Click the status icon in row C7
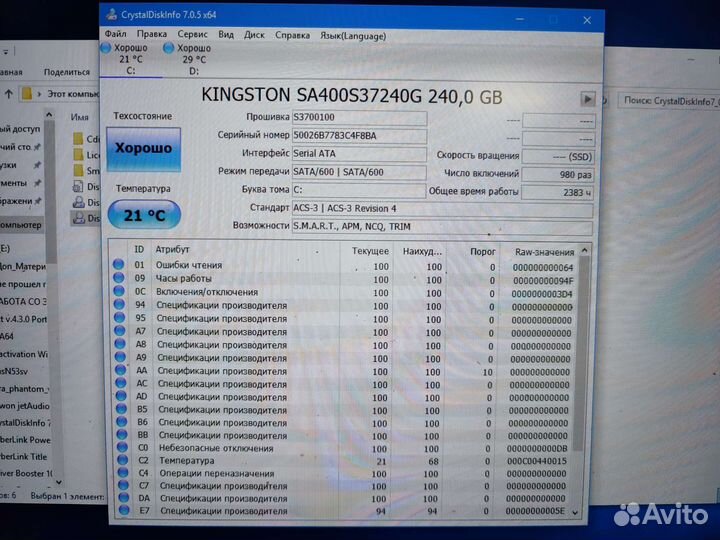This screenshot has height=540, width=720. pyautogui.click(x=124, y=485)
